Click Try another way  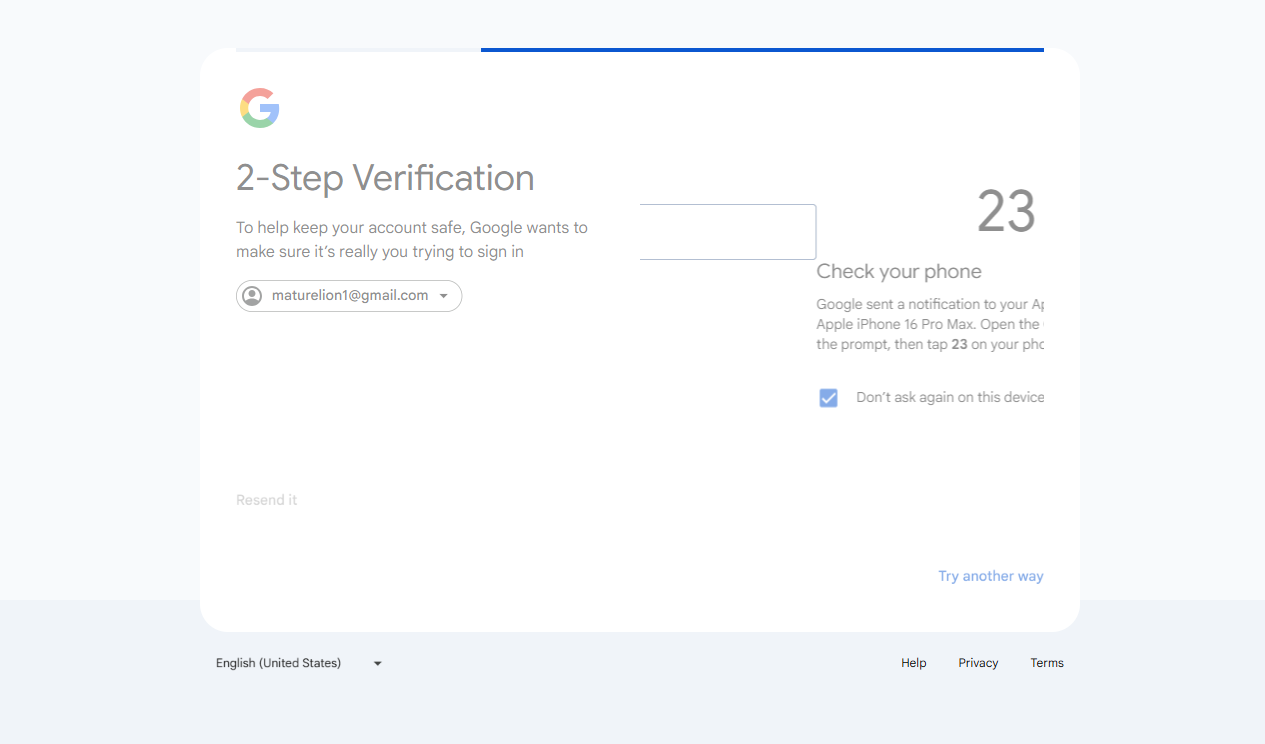click(x=990, y=576)
